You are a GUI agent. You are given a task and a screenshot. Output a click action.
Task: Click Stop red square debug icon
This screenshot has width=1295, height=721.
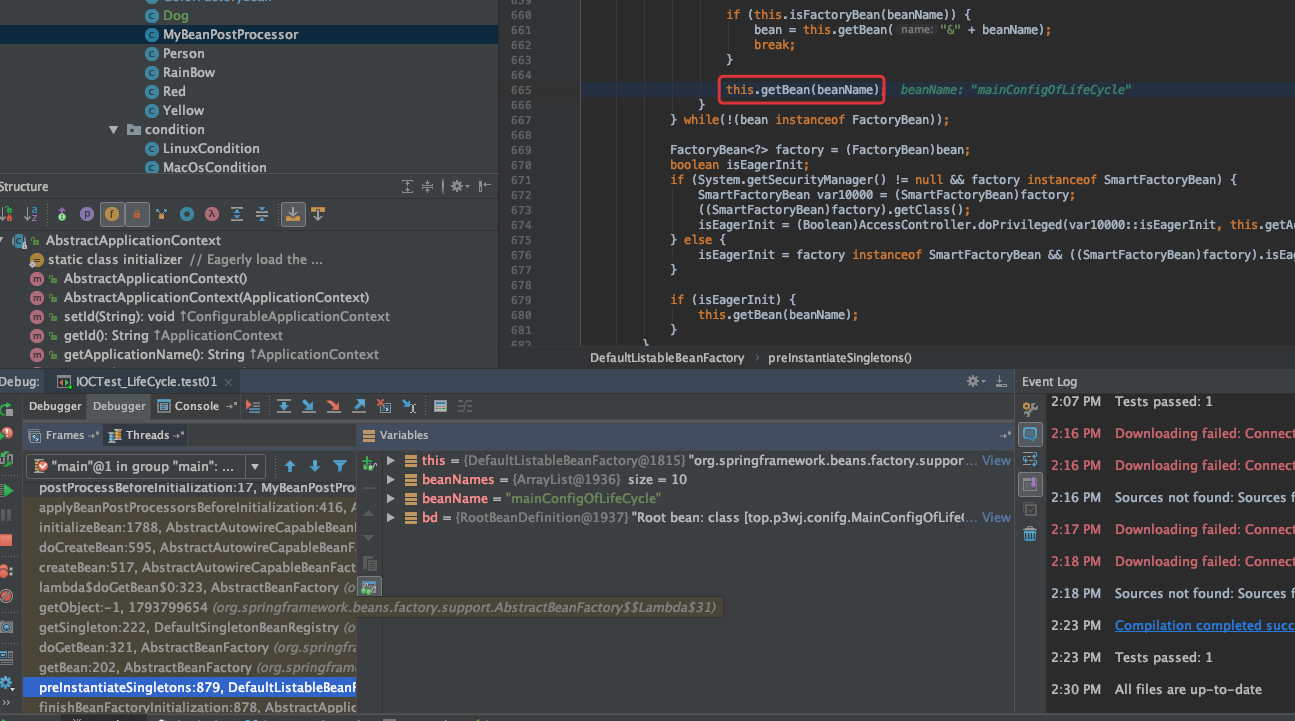[x=6, y=540]
